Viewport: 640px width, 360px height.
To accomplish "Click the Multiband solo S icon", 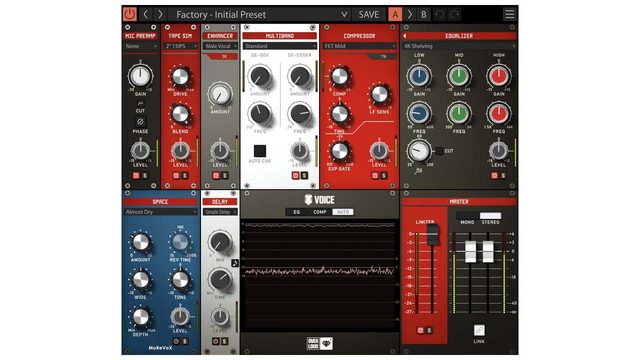I will (304, 176).
